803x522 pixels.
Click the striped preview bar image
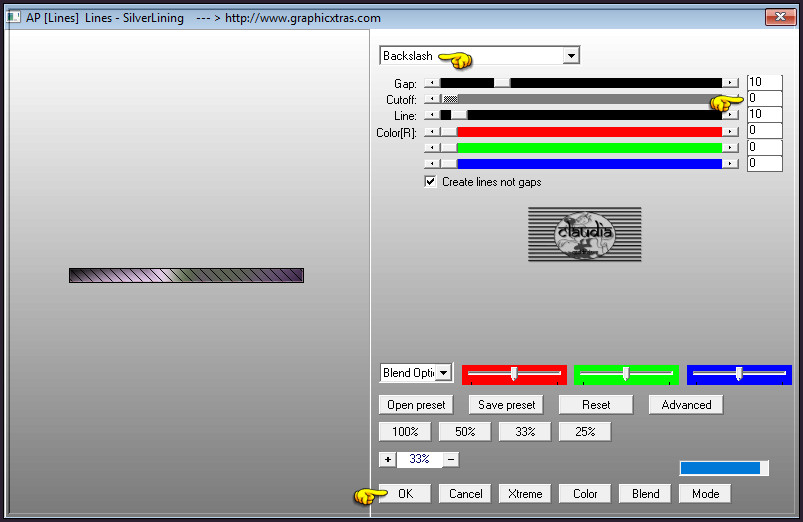pyautogui.click(x=186, y=276)
